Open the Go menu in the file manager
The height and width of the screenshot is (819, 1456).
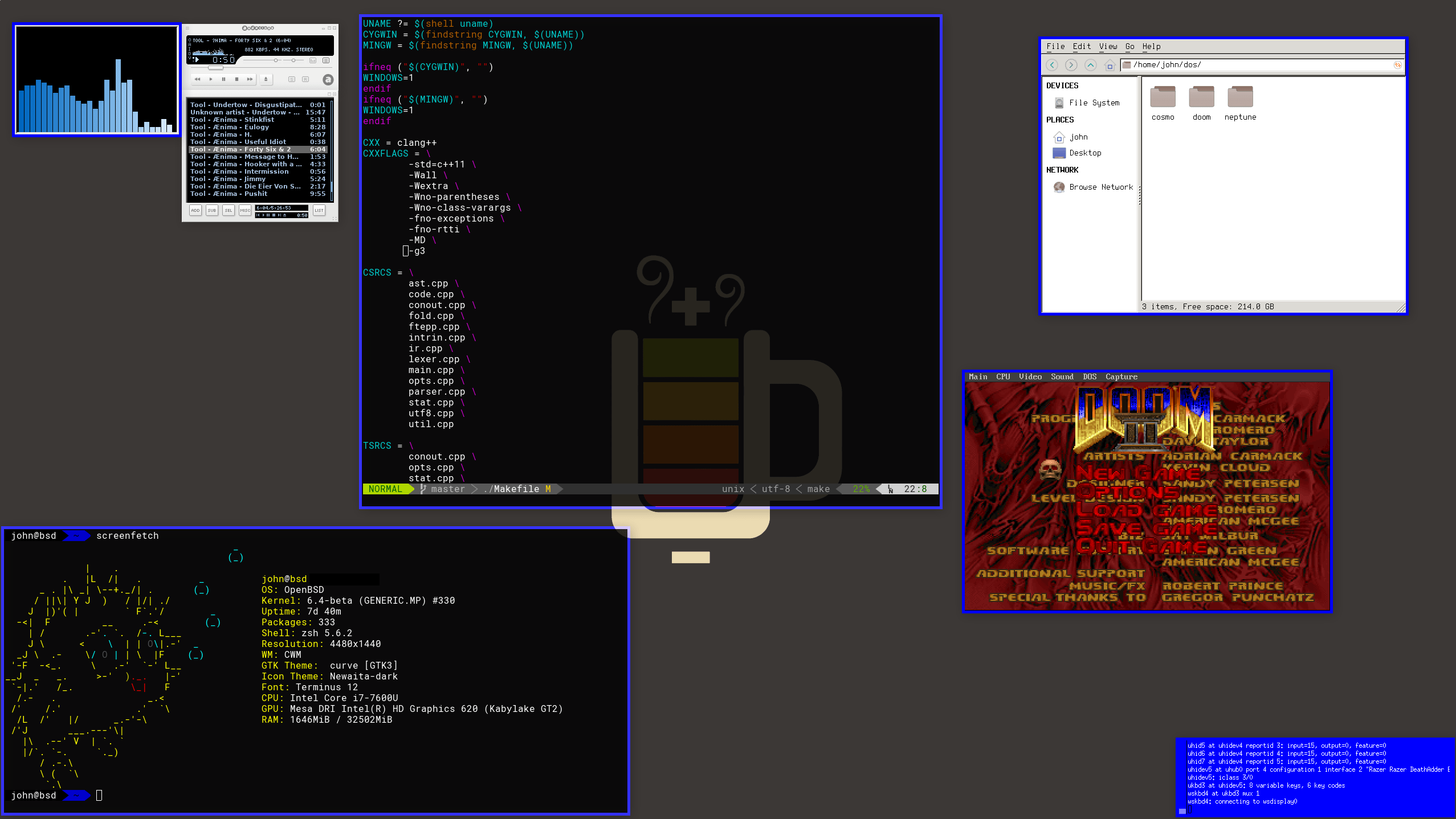click(x=1129, y=46)
